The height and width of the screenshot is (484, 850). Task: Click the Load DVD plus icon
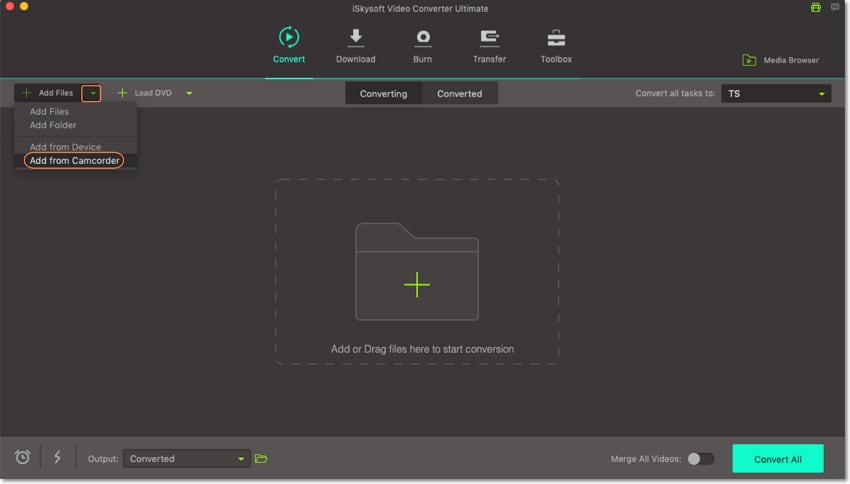coord(123,93)
